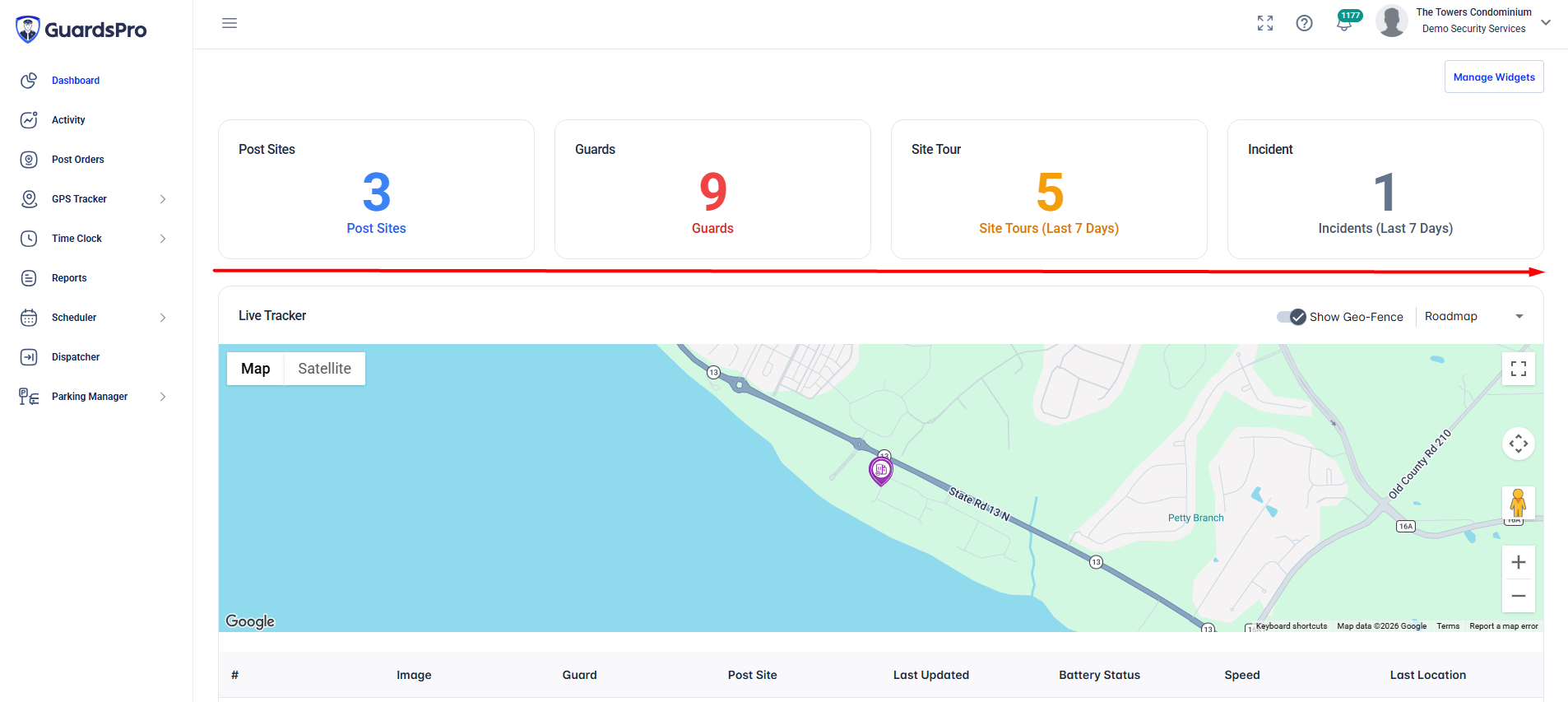
Task: Open Post Orders menu item
Action: pos(78,160)
